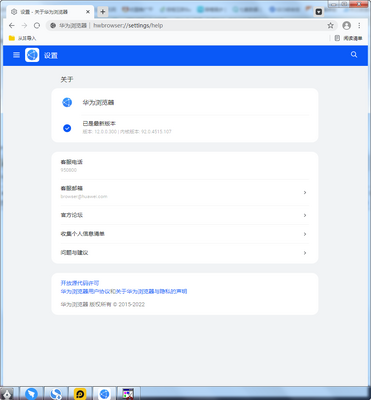371x400 pixels.
Task: Open the 关于华为浏览器与隐私的声明 link
Action: click(x=151, y=291)
